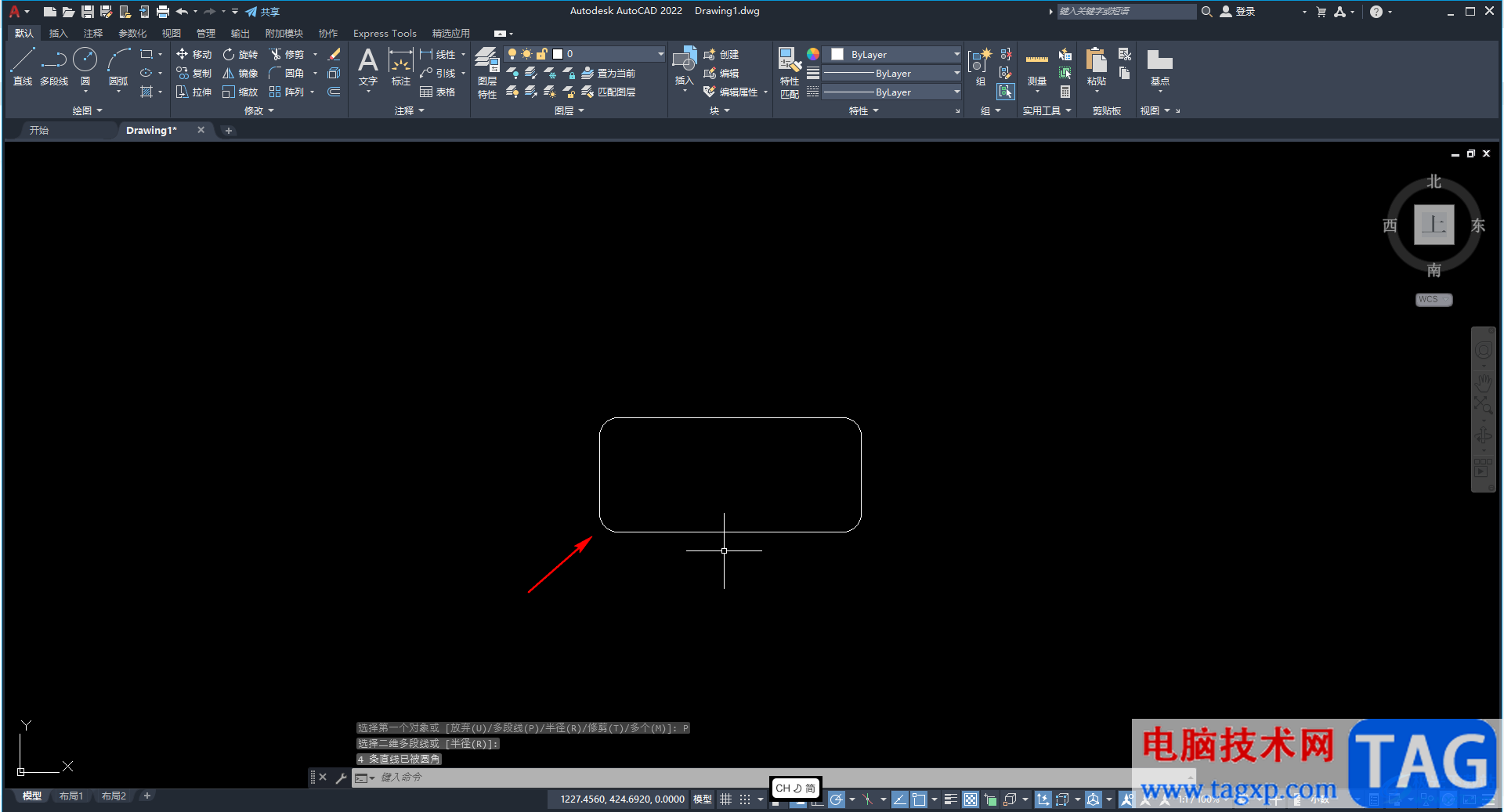Click the Trim (修剪) tool

click(x=287, y=54)
